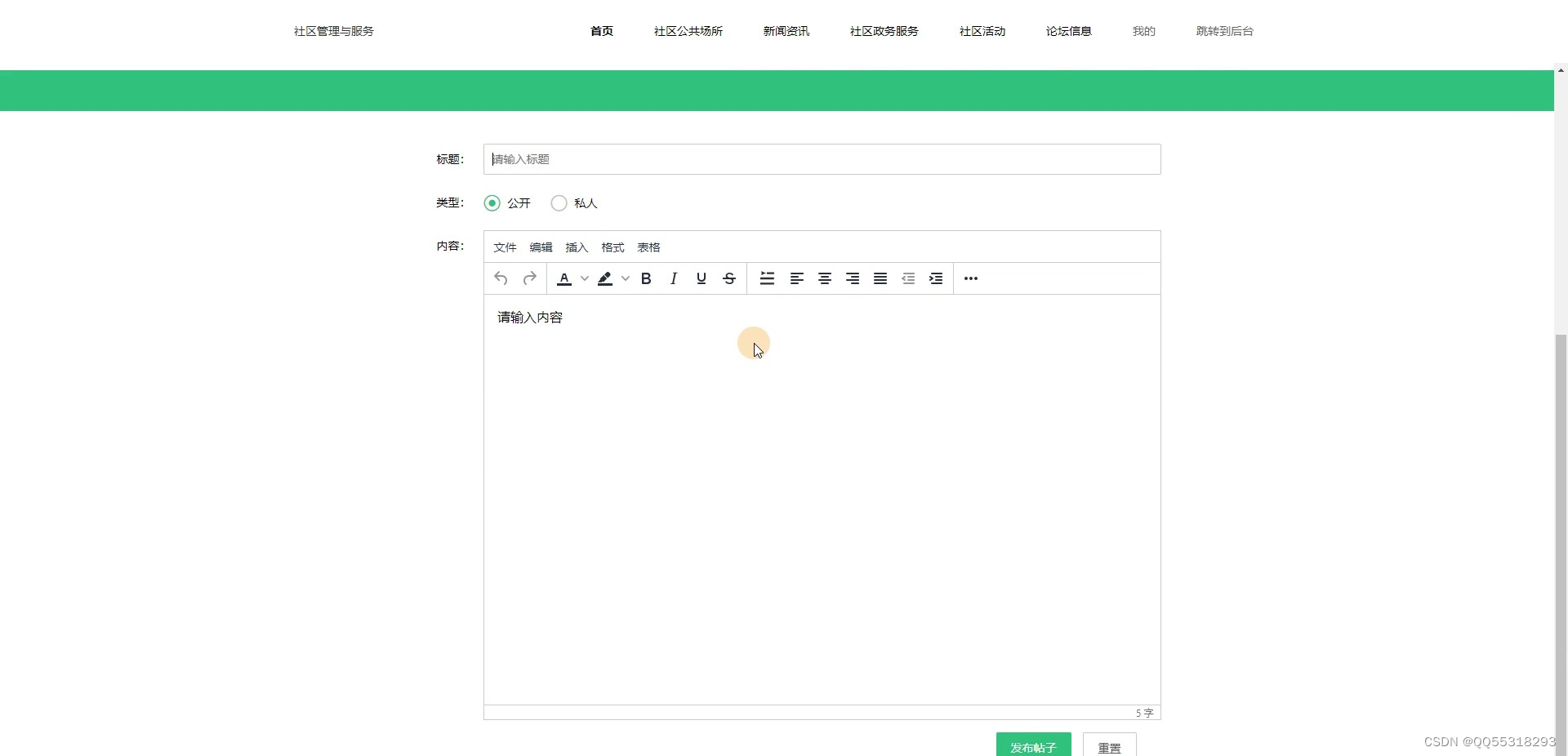1568x756 pixels.
Task: Open the 插入 editor menu
Action: pos(577,247)
